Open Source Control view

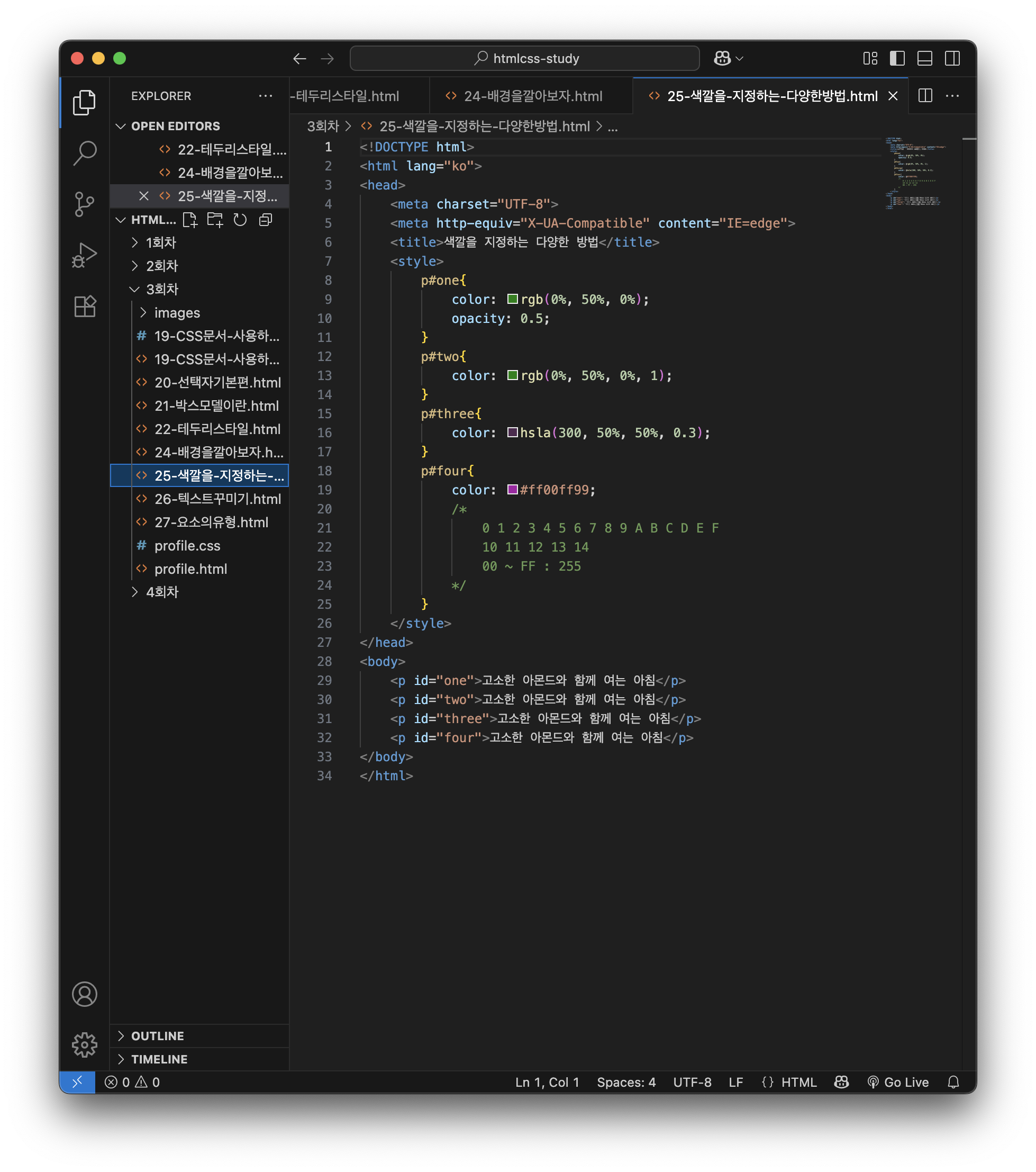(85, 204)
